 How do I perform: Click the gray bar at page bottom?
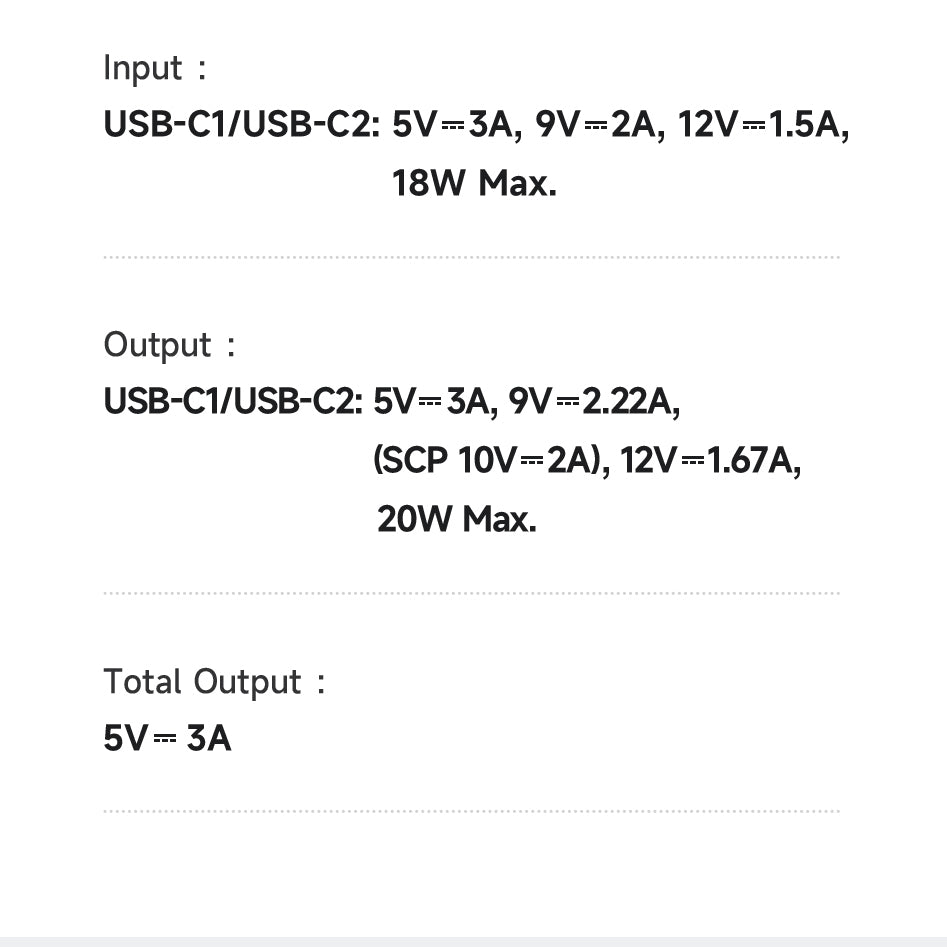coord(474,942)
